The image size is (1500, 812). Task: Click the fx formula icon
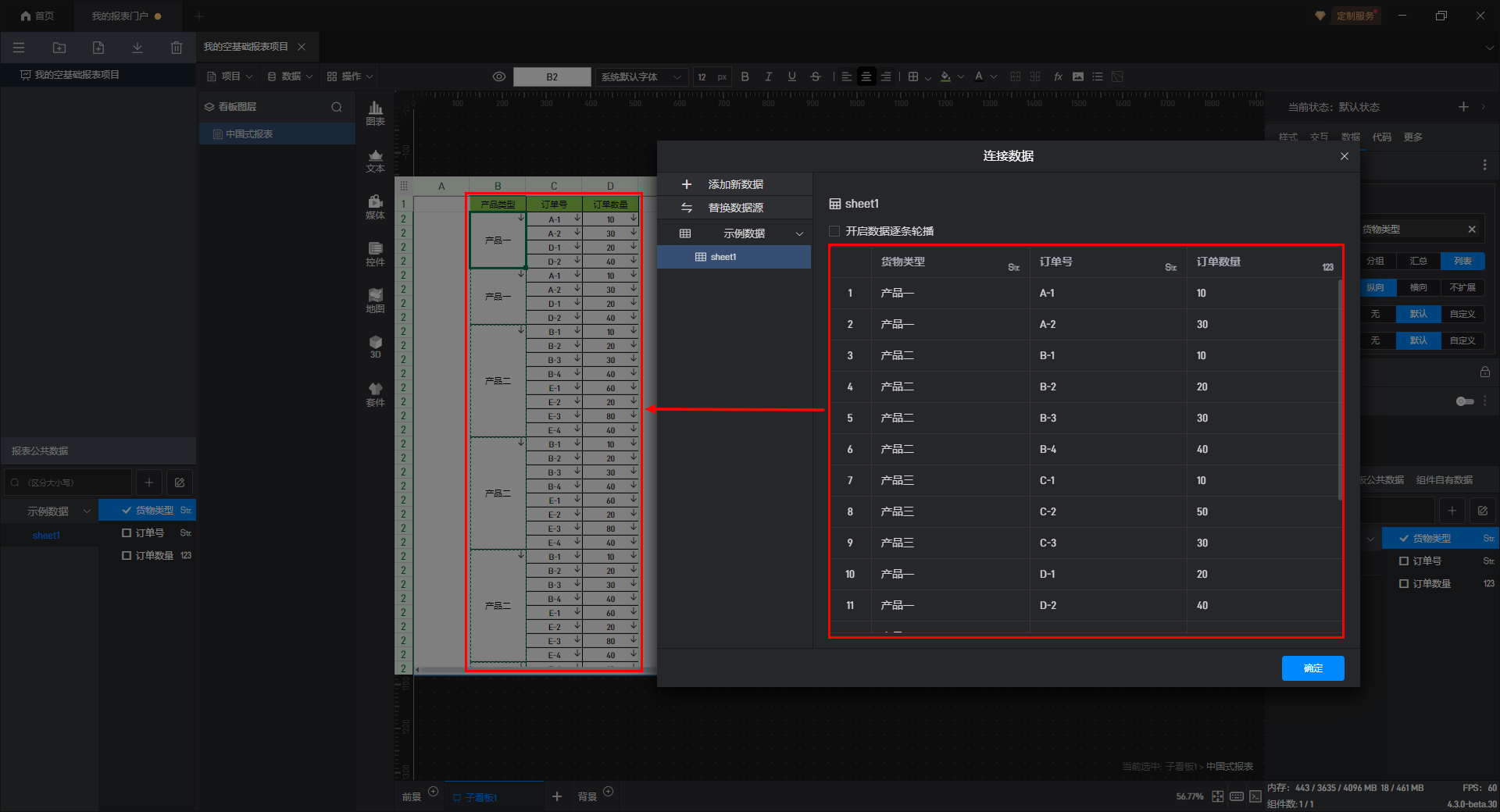pyautogui.click(x=1058, y=77)
